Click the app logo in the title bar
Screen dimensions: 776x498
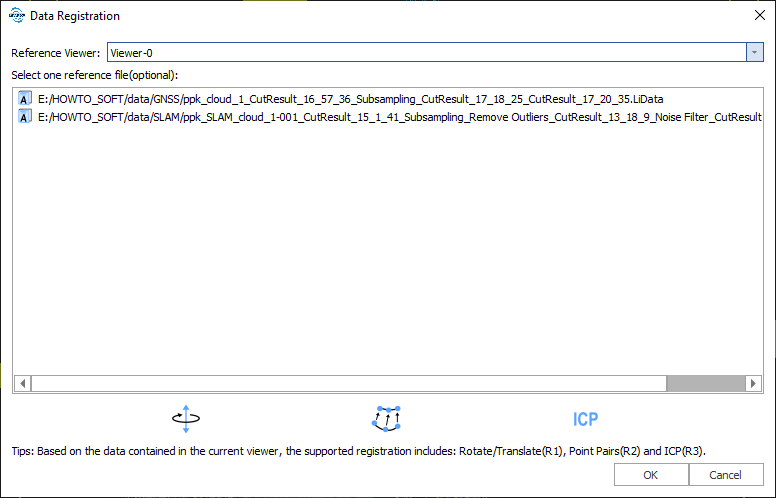[x=15, y=15]
